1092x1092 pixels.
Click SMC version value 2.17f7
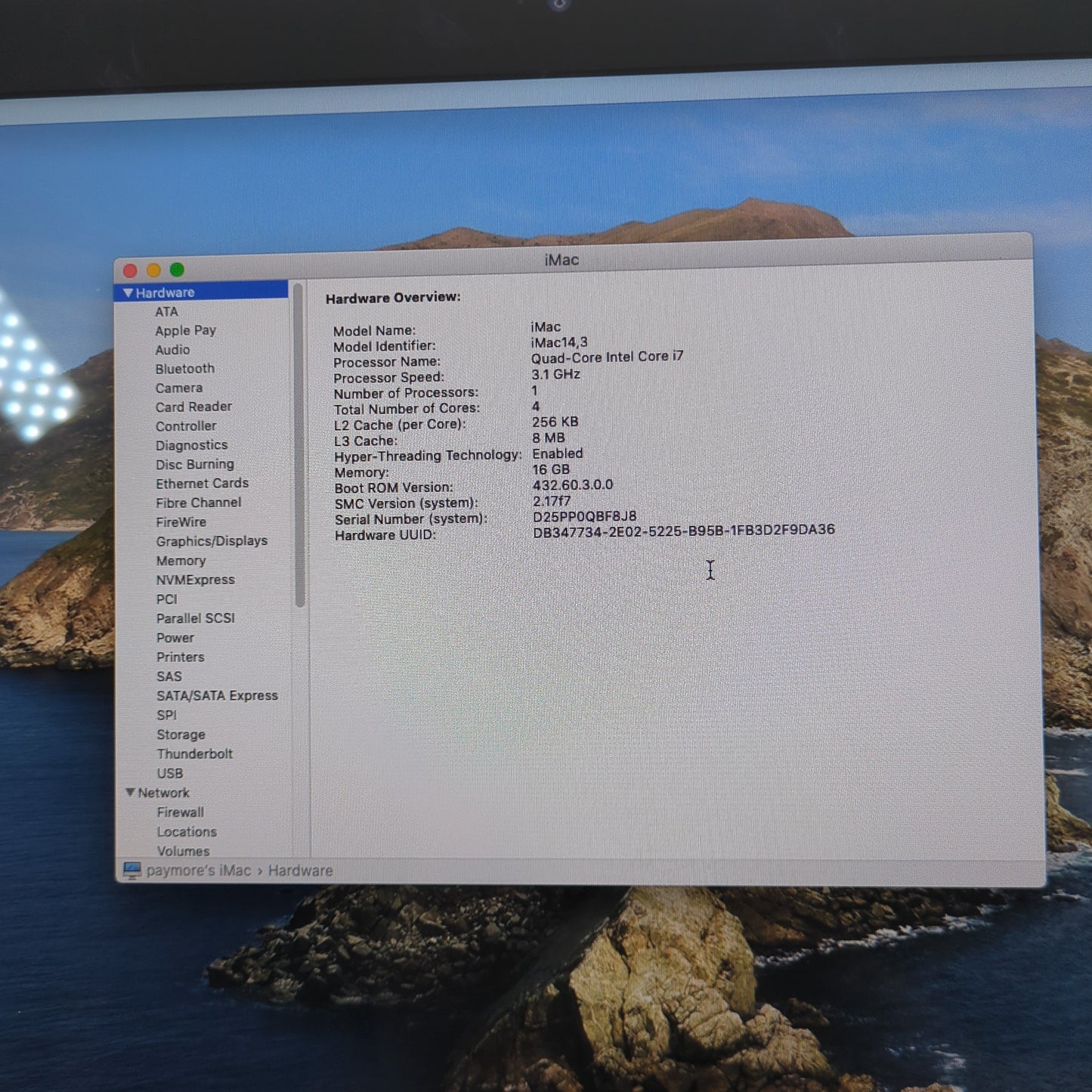click(552, 501)
